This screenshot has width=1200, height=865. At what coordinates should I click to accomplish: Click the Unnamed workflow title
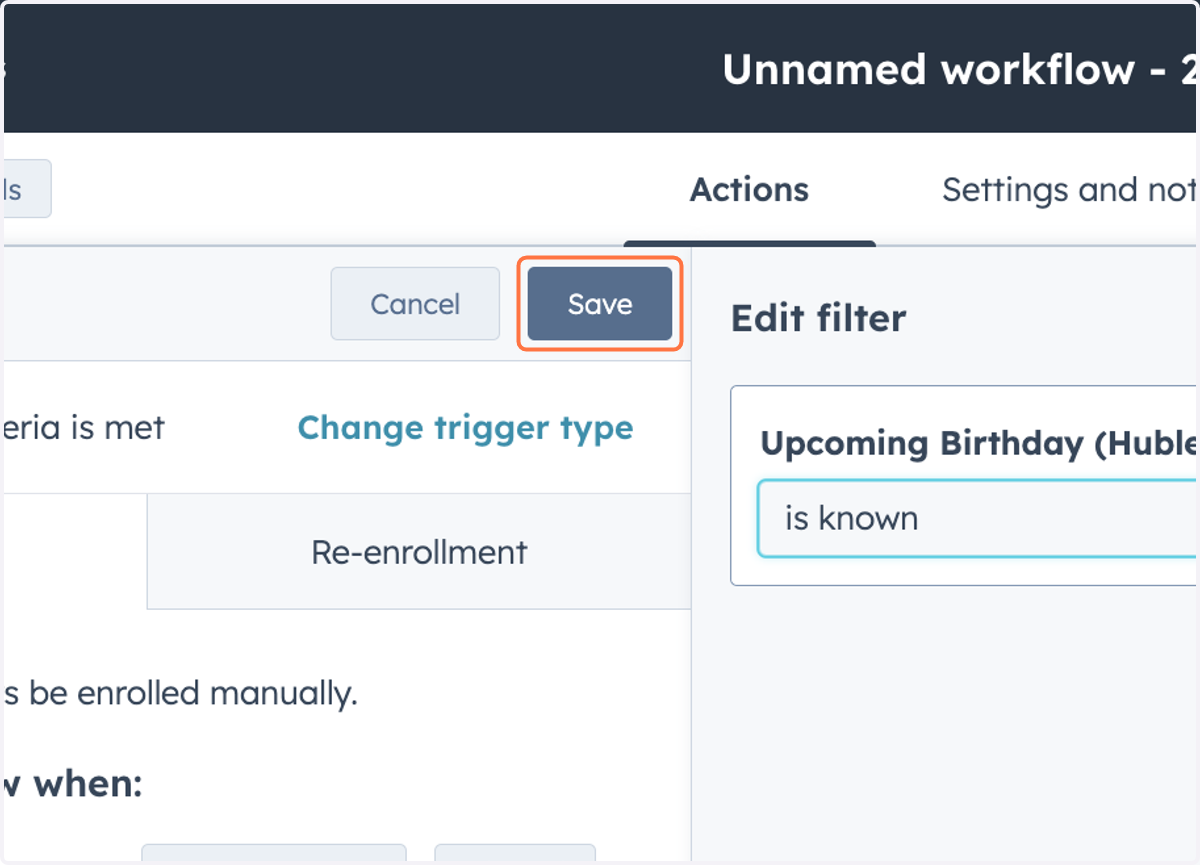click(960, 70)
